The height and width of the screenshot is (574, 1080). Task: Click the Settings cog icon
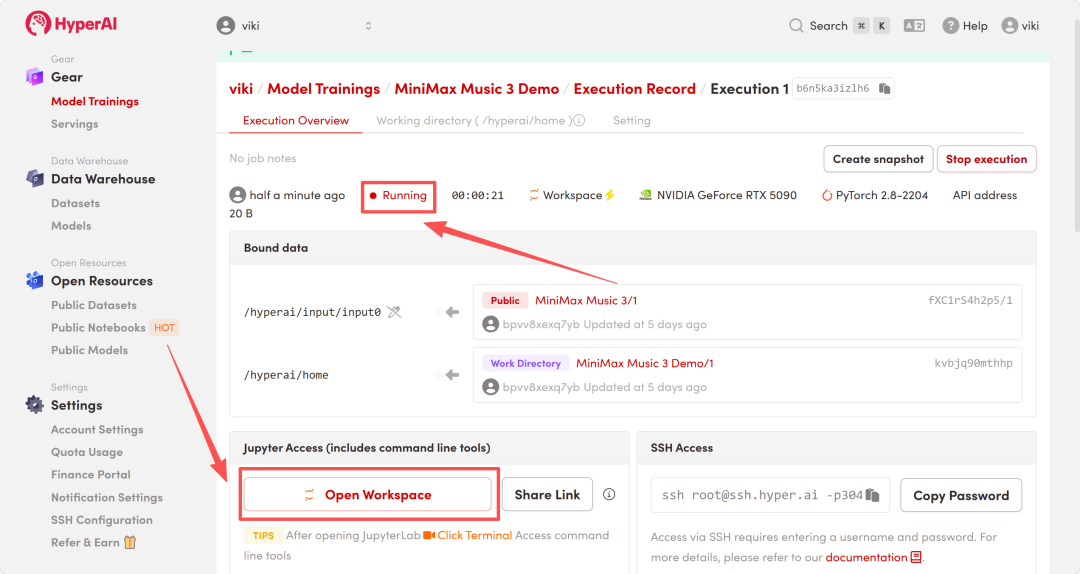tap(34, 404)
